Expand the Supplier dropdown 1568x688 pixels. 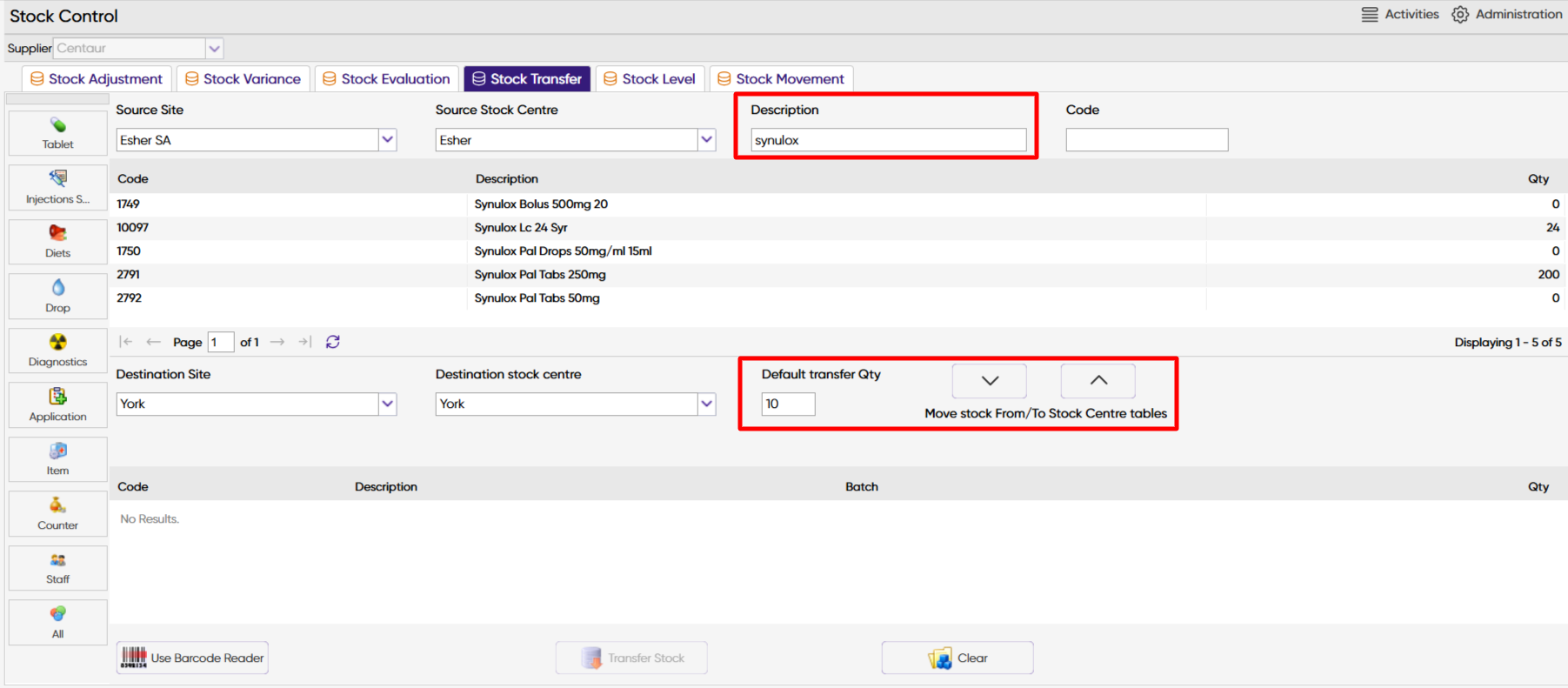215,49
